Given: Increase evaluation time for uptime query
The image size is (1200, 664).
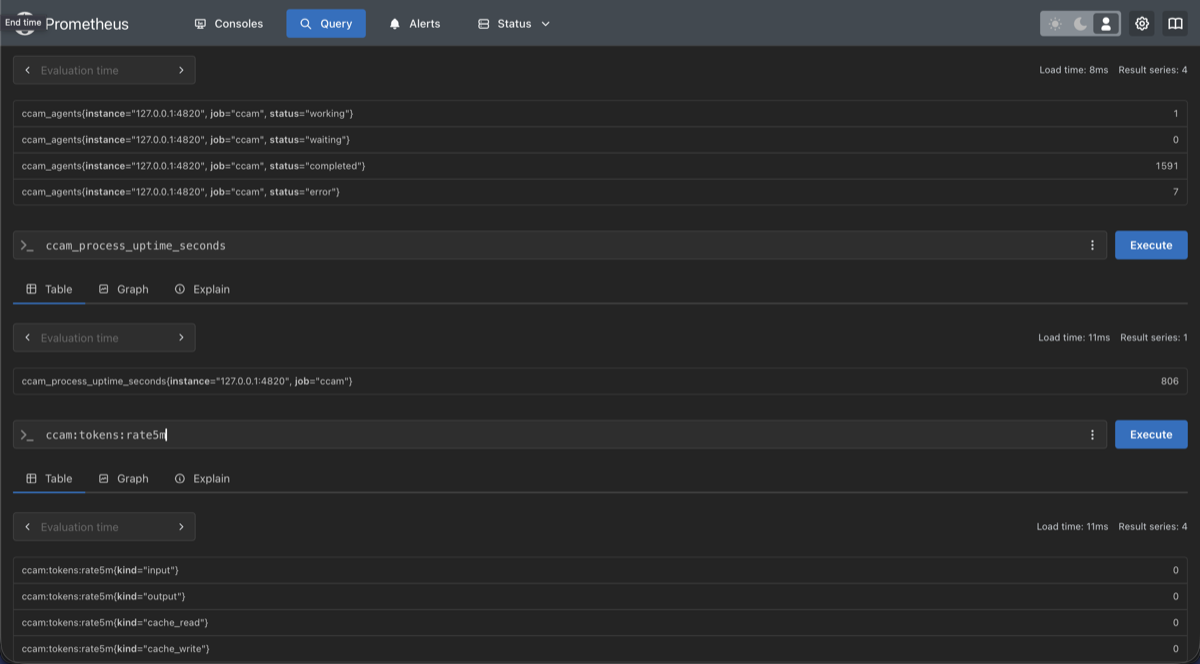Looking at the screenshot, I should [181, 338].
